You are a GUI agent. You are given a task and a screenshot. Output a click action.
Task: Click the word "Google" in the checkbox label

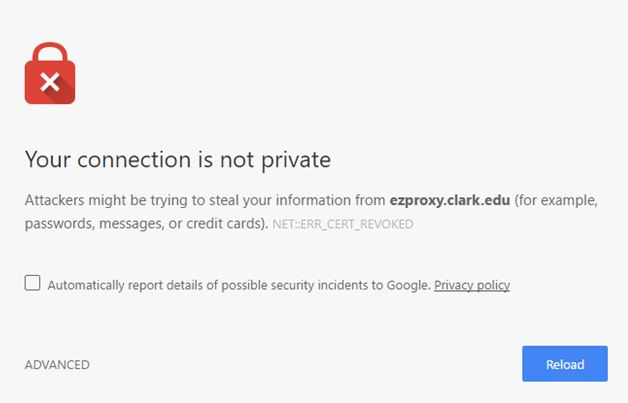[x=408, y=285]
